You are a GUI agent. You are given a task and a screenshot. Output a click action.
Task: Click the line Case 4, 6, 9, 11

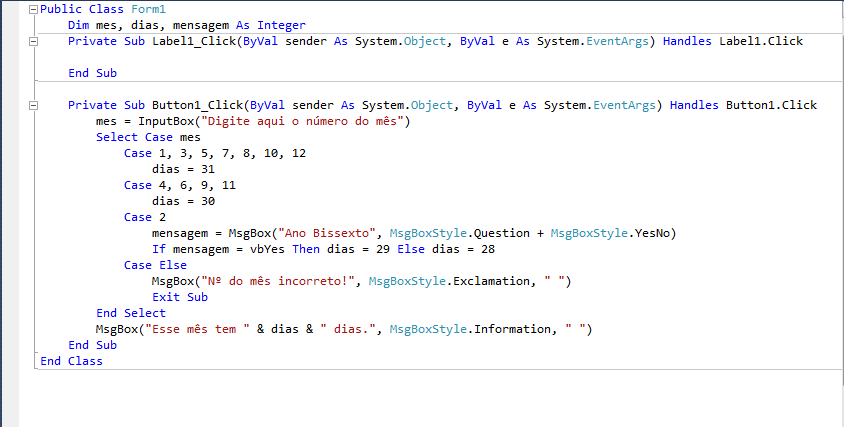(x=180, y=185)
